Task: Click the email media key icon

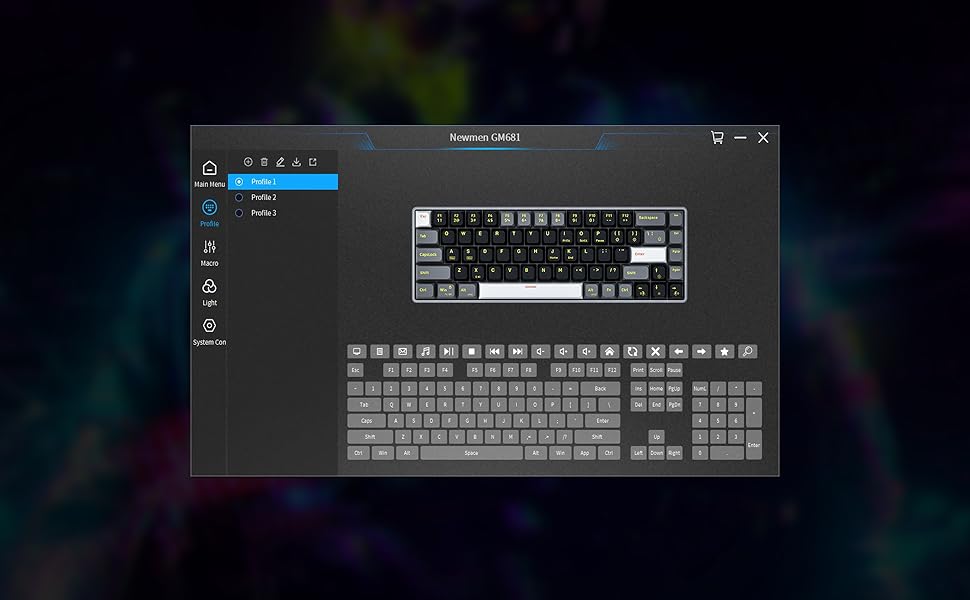Action: click(x=402, y=351)
